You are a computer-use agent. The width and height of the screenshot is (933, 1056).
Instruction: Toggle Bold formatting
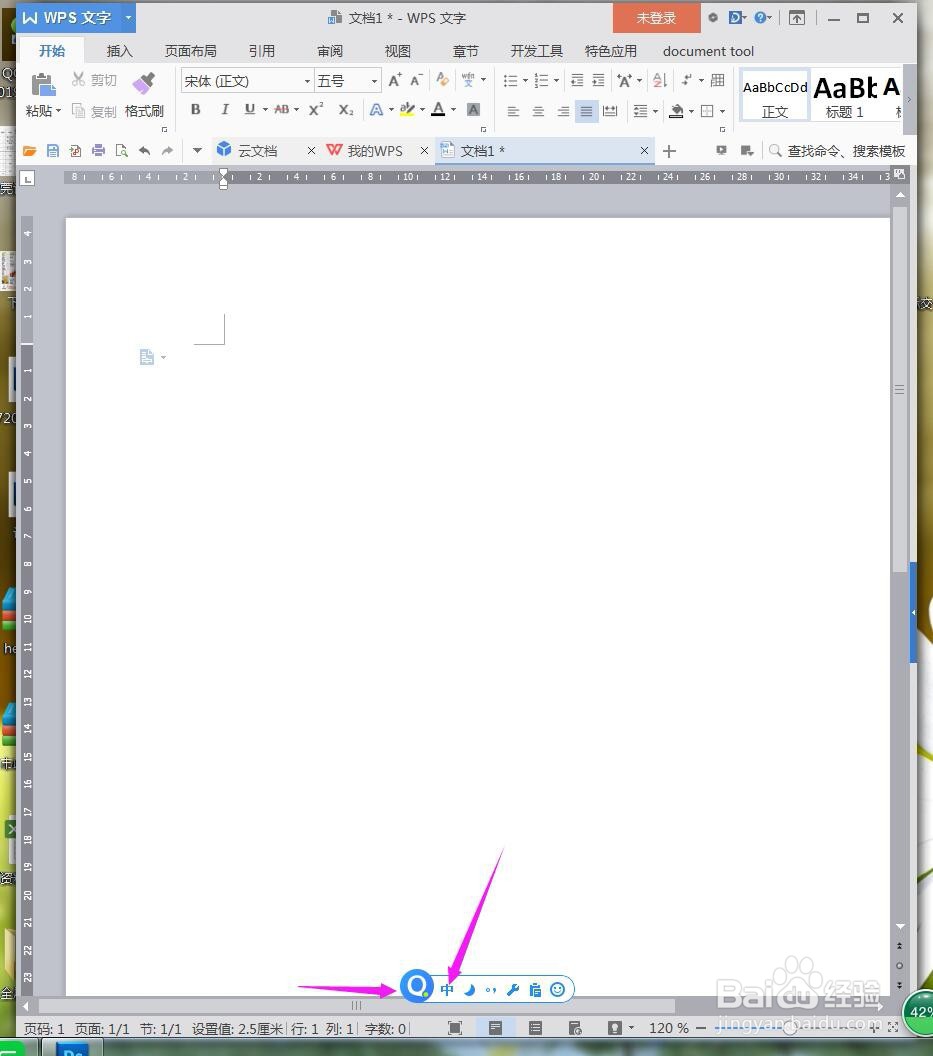pyautogui.click(x=195, y=110)
